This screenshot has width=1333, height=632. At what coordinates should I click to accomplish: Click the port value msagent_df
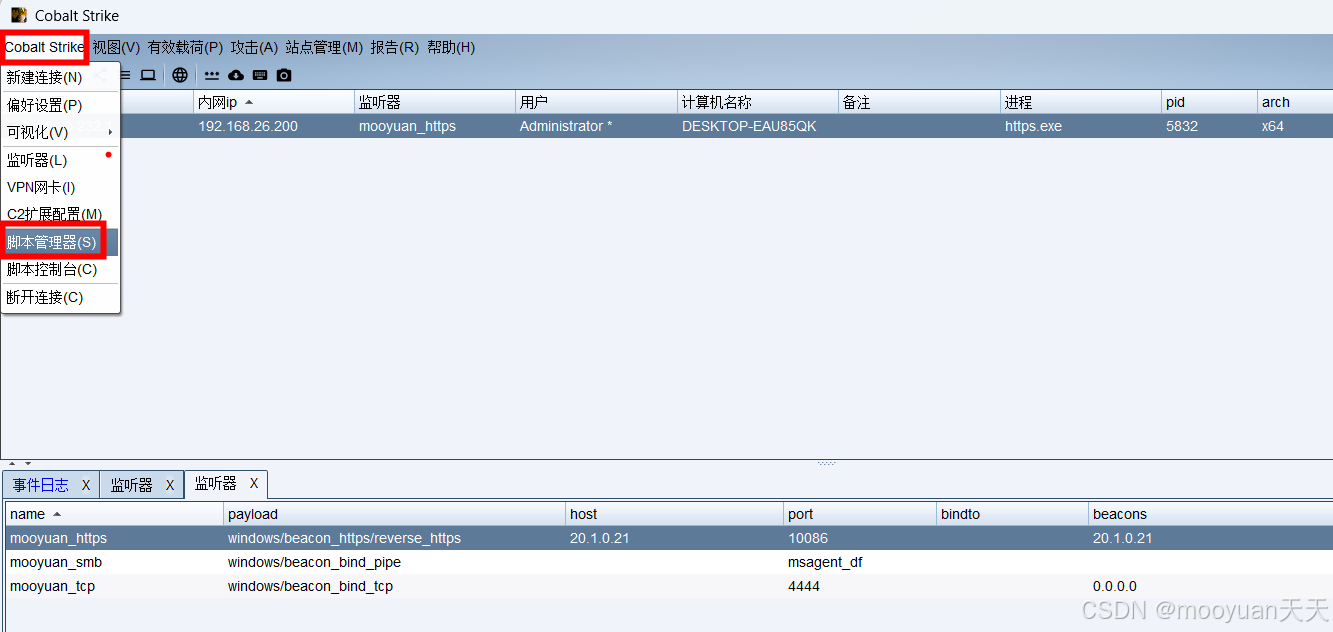(x=825, y=562)
